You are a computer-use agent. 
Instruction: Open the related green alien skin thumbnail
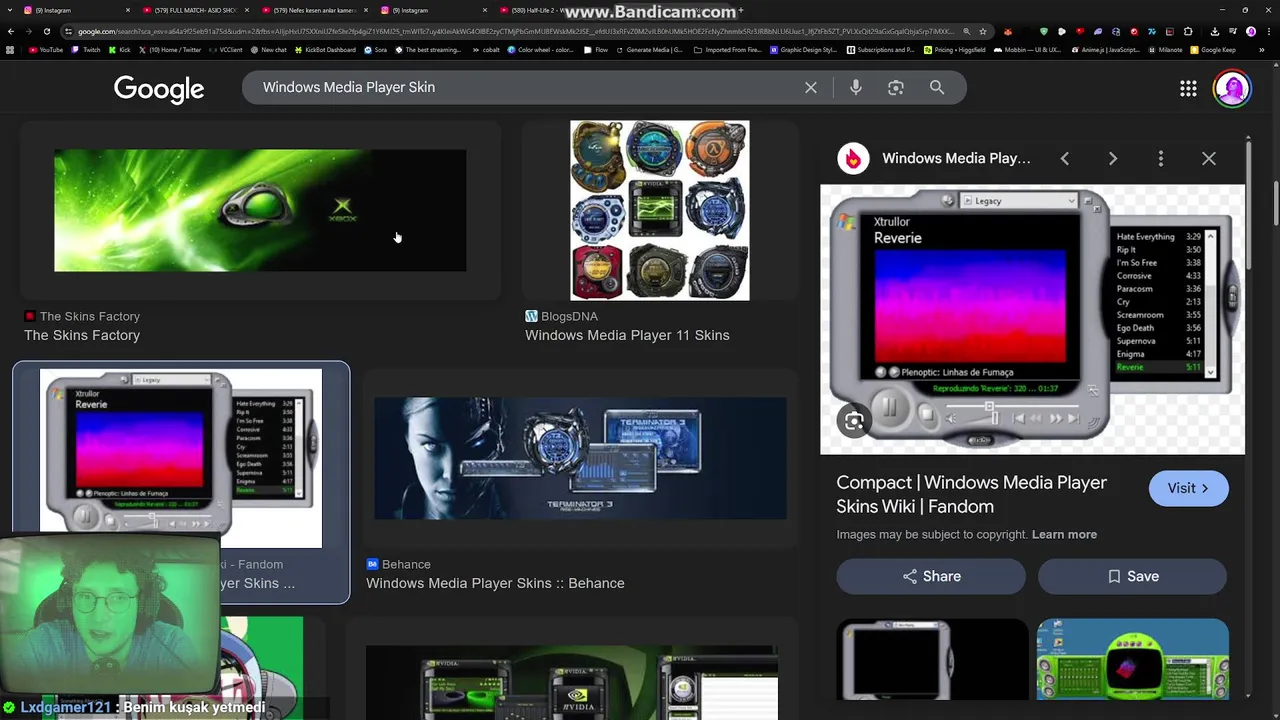1132,658
